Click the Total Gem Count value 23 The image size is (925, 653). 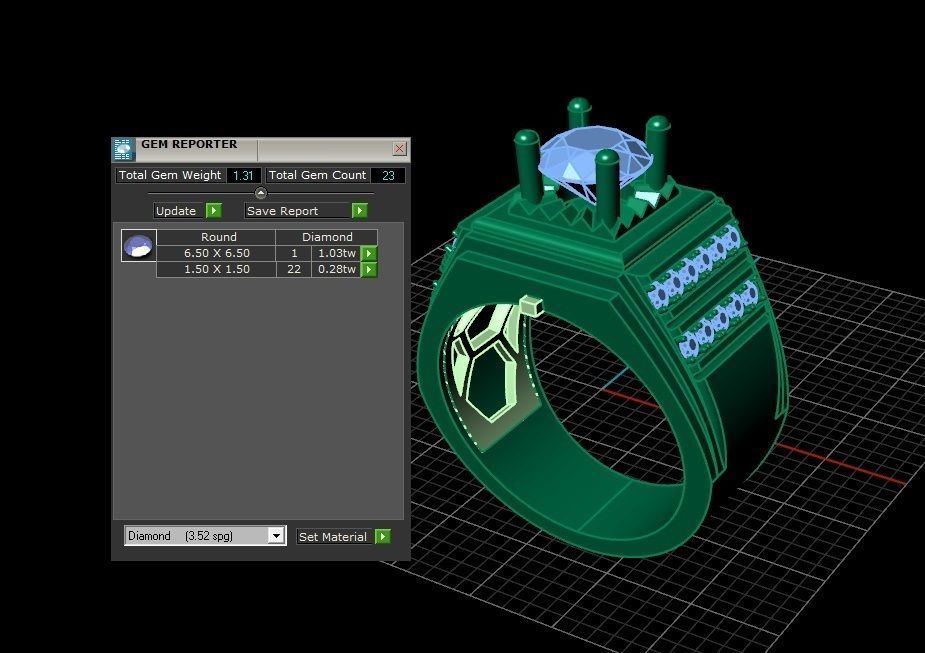[x=388, y=175]
